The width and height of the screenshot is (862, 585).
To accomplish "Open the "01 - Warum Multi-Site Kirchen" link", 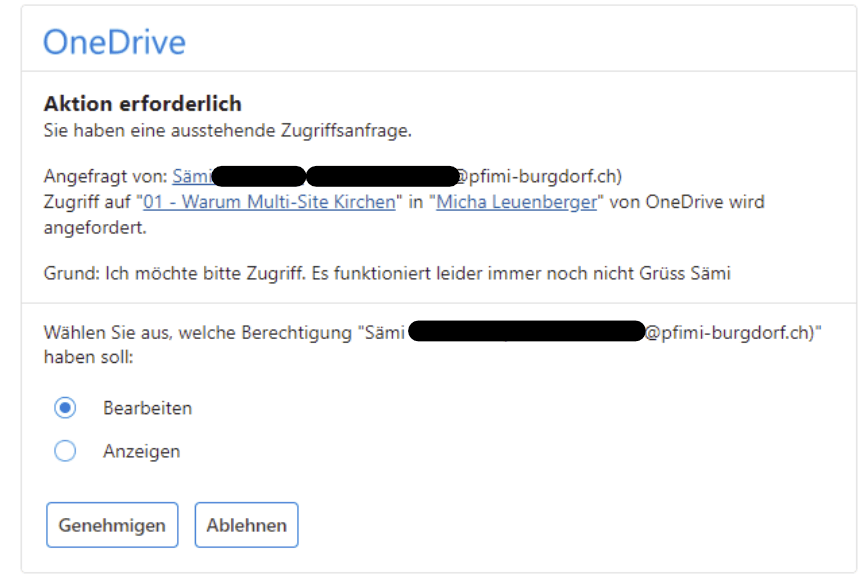I will point(269,202).
